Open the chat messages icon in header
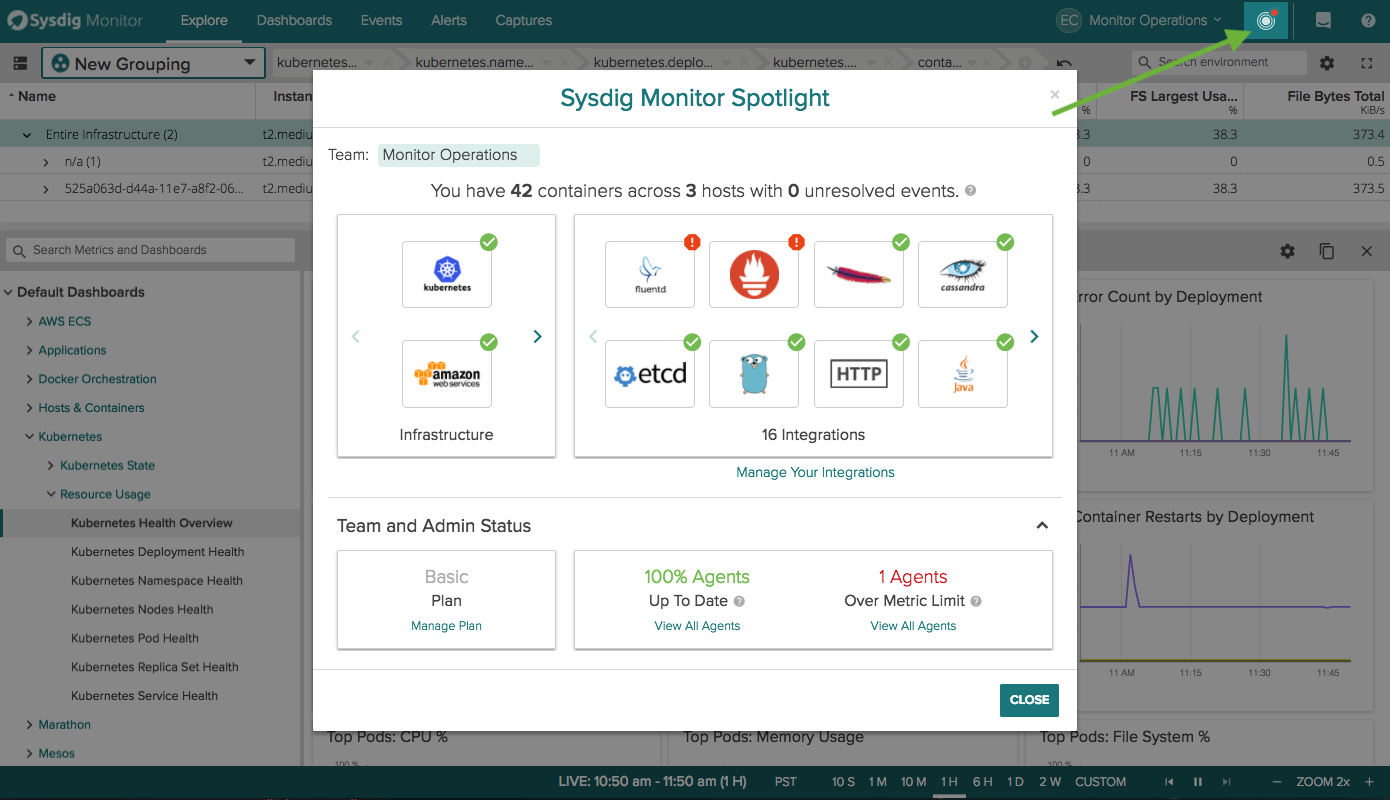This screenshot has width=1390, height=800. 1323,20
